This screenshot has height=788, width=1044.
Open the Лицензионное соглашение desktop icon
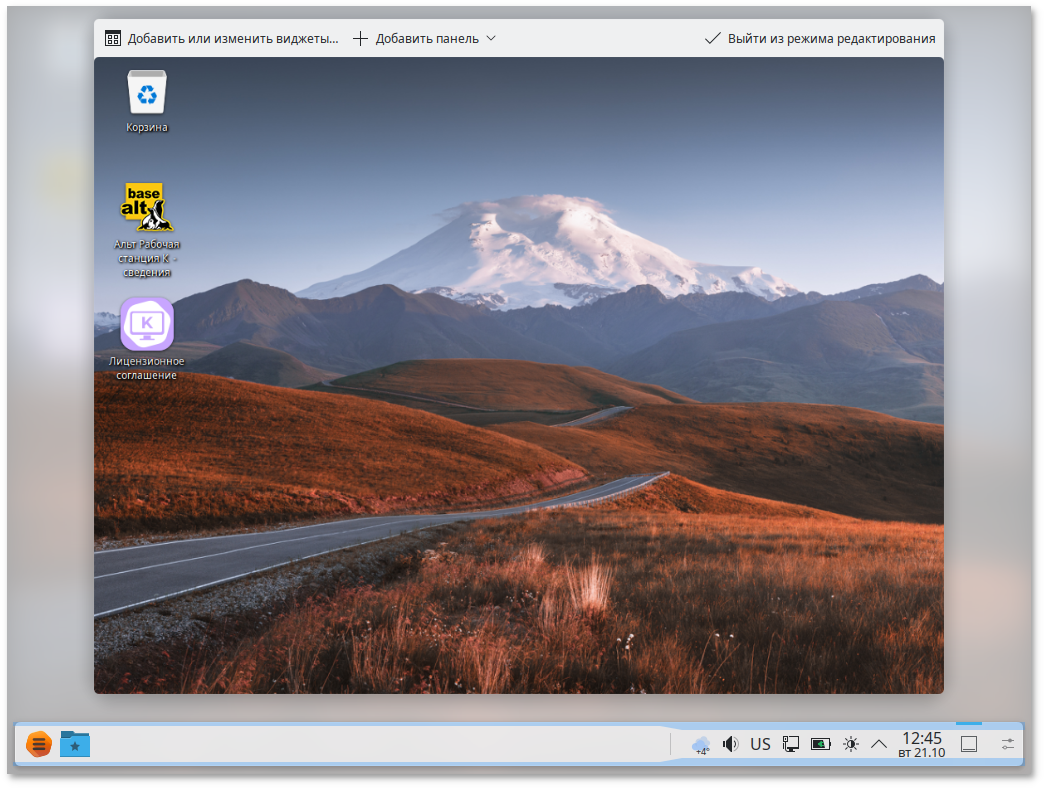147,325
